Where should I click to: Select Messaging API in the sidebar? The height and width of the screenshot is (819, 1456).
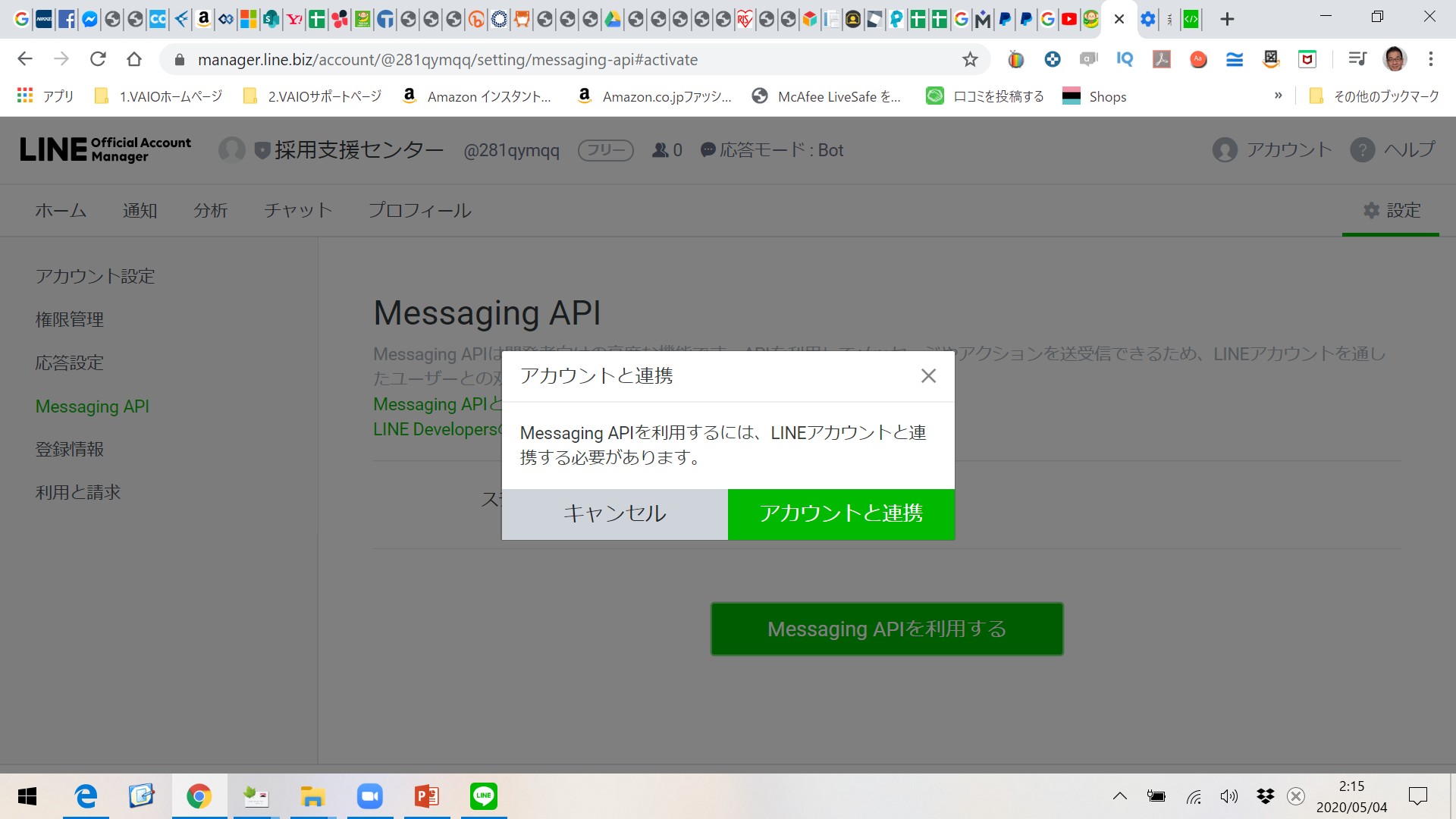(x=92, y=406)
